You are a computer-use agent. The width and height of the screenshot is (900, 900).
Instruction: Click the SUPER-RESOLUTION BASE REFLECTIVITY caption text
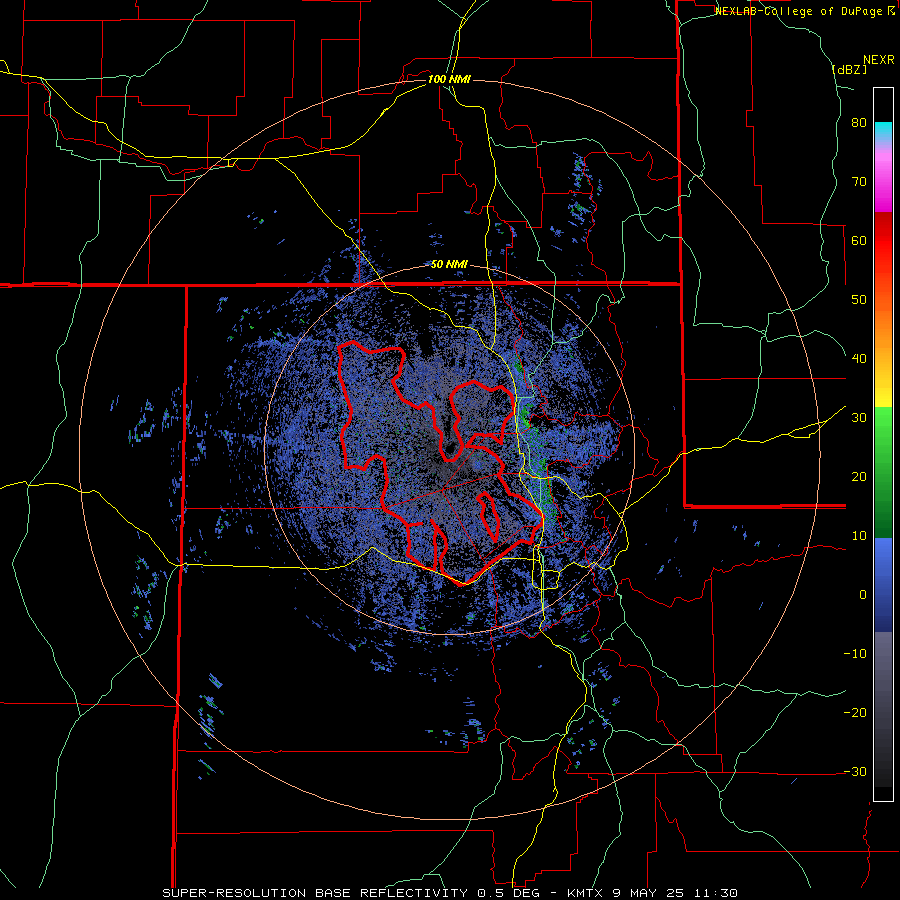(315, 893)
